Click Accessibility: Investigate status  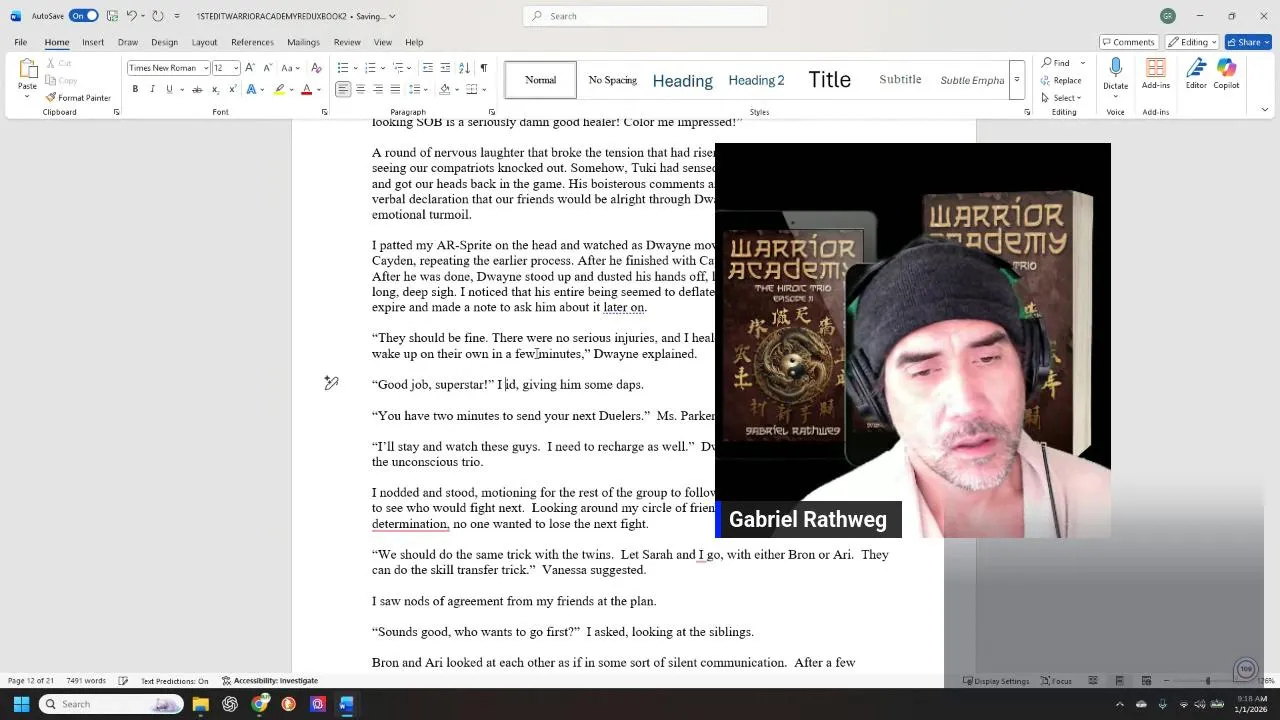point(270,681)
